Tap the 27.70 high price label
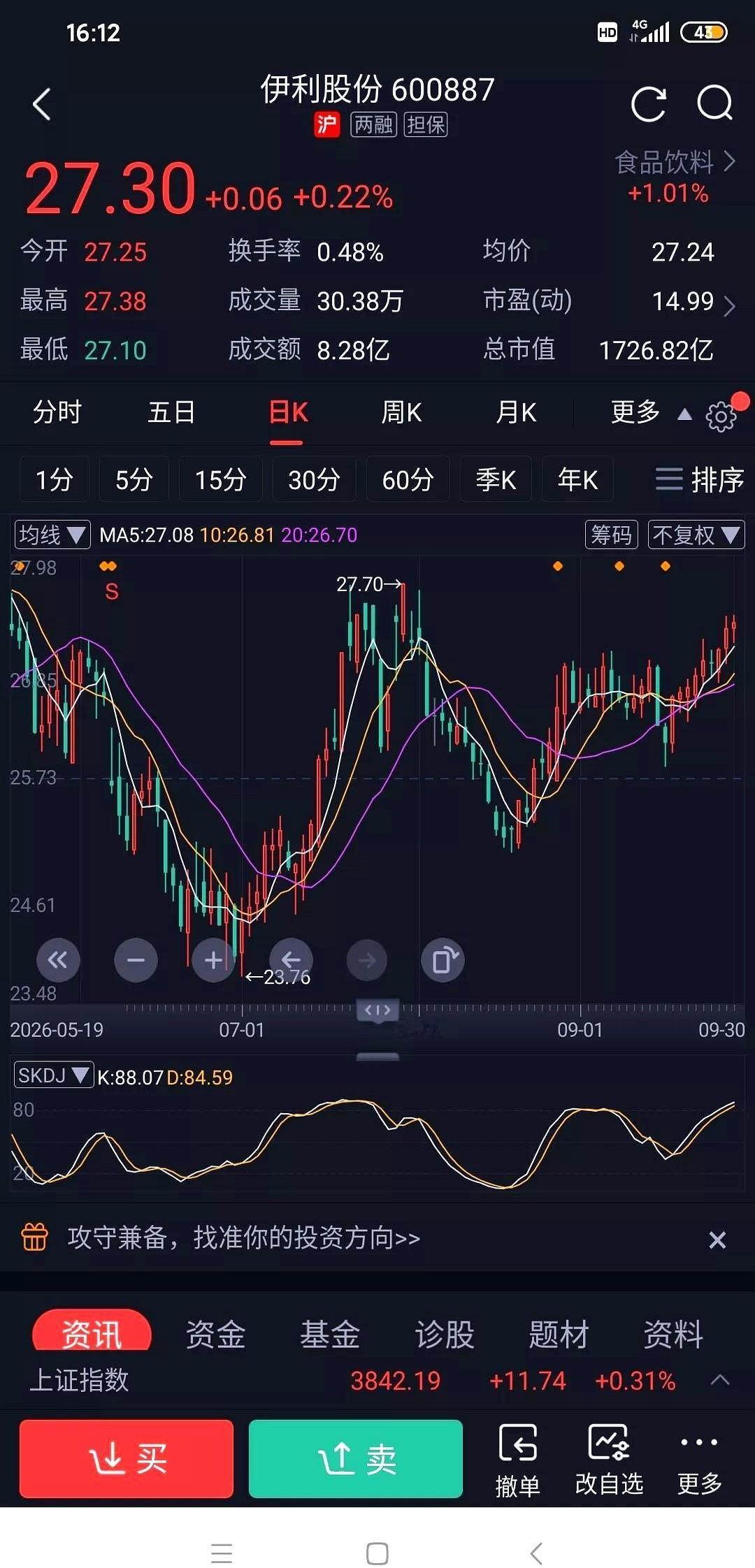This screenshot has height=1568, width=755. point(368,584)
